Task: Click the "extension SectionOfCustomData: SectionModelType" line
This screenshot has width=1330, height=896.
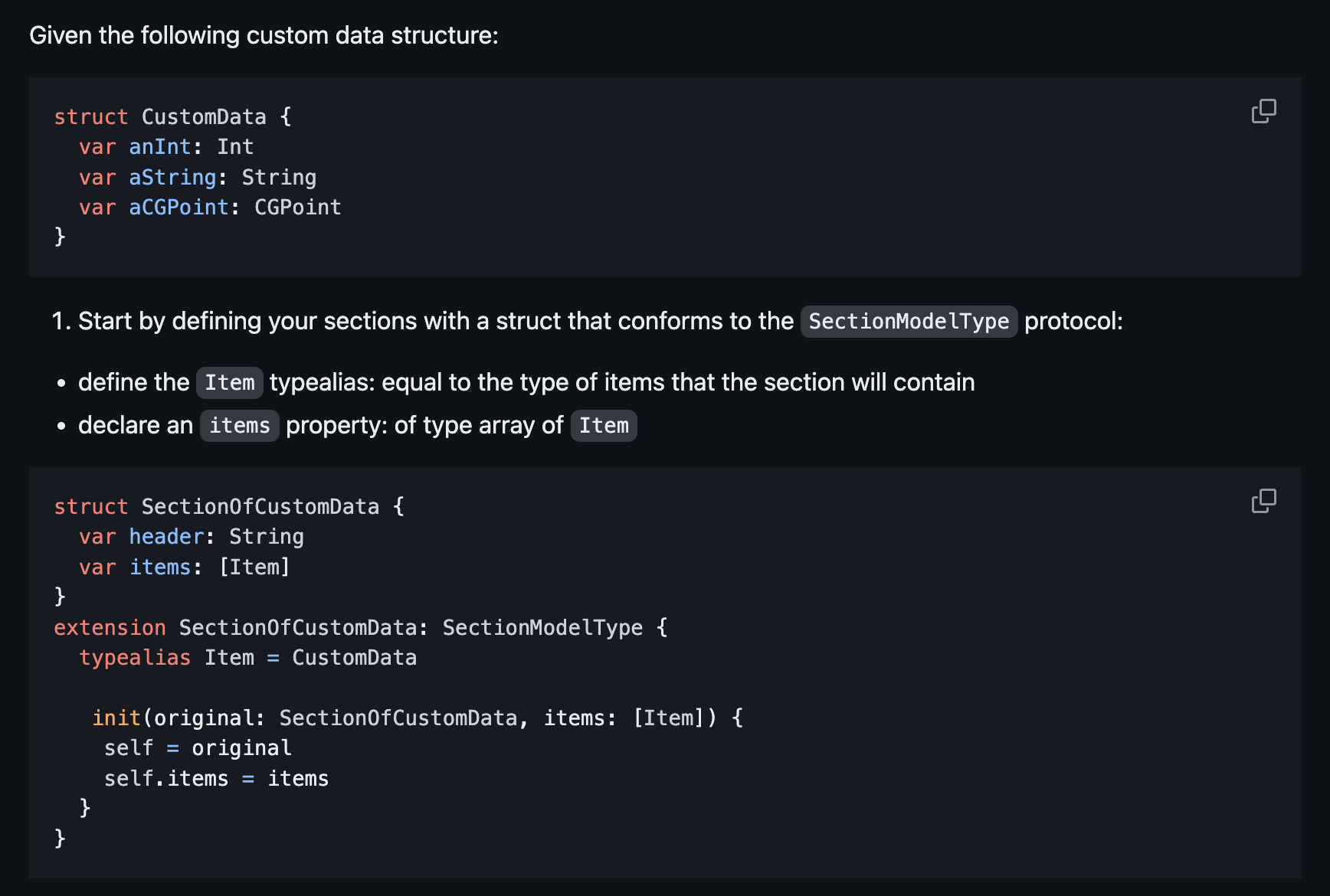Action: point(360,627)
